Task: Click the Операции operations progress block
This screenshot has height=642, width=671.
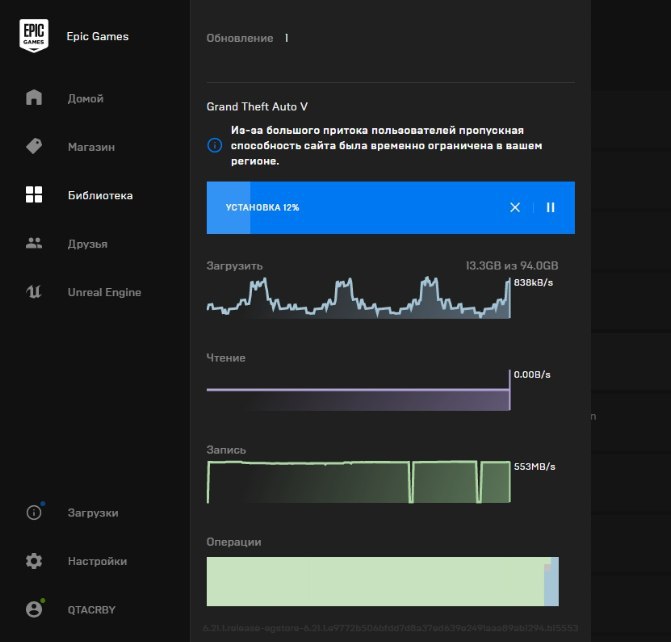Action: [x=383, y=581]
